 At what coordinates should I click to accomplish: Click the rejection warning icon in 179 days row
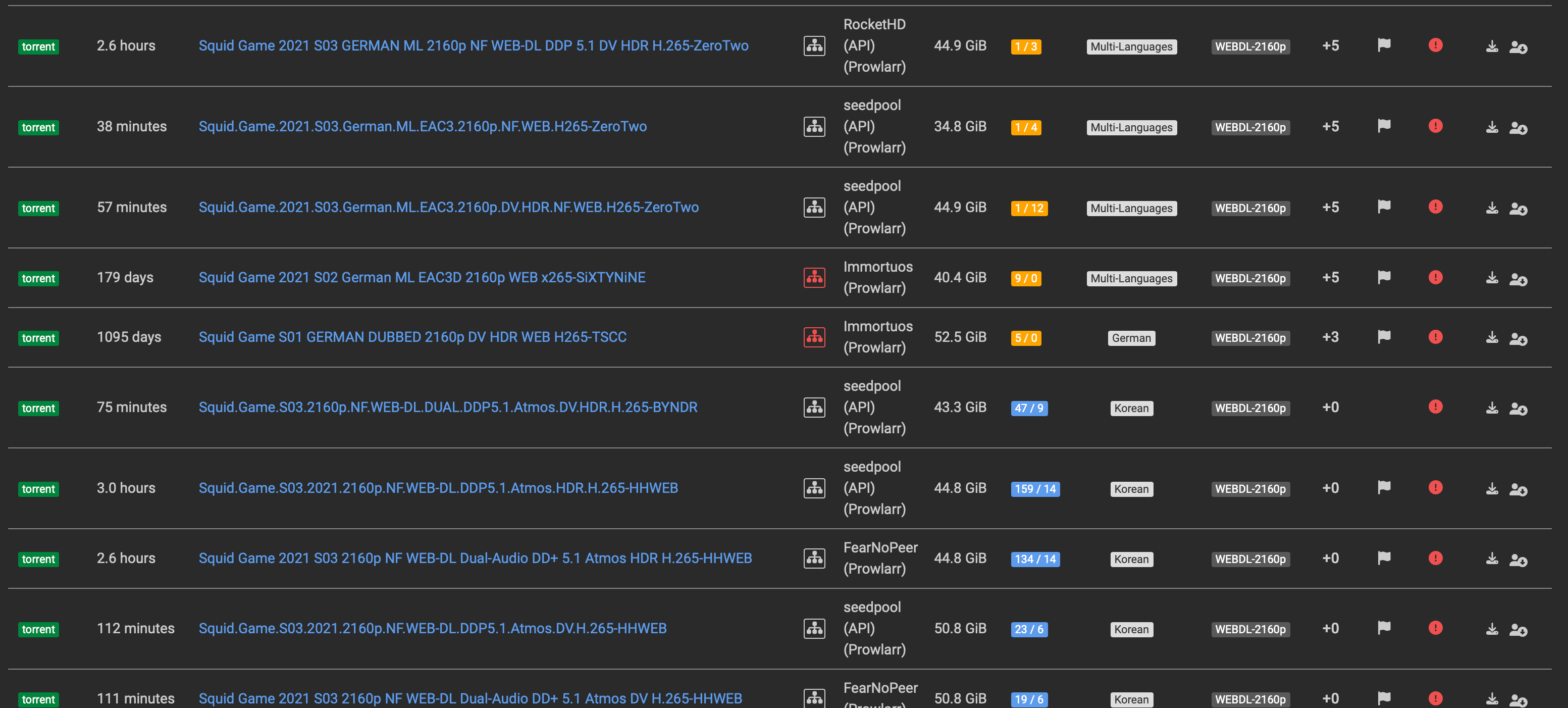coord(1435,277)
